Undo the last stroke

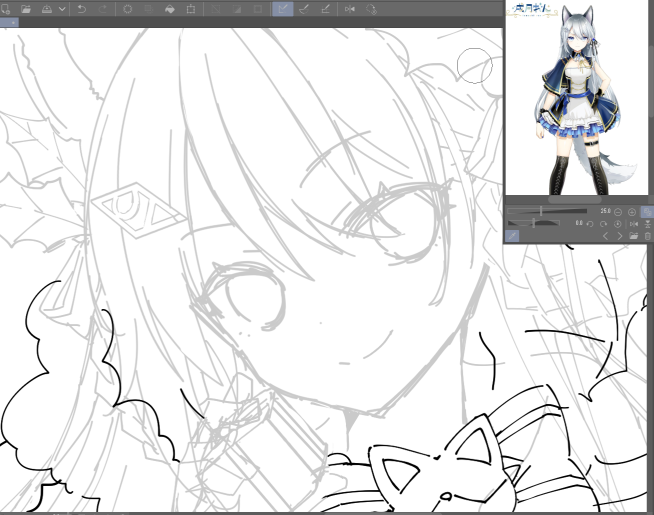[x=82, y=9]
